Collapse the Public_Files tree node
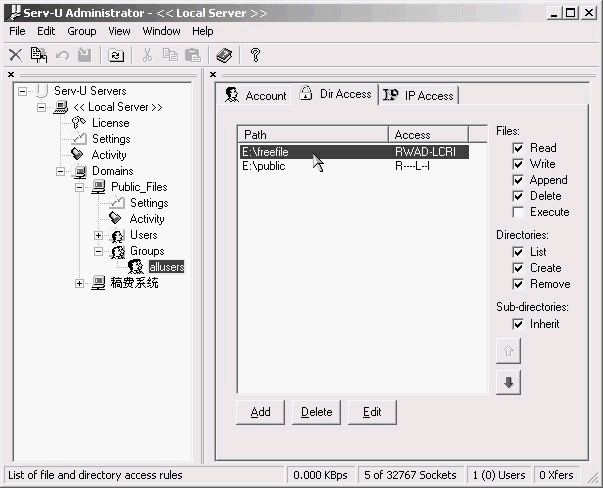This screenshot has height=488, width=603. [79, 187]
